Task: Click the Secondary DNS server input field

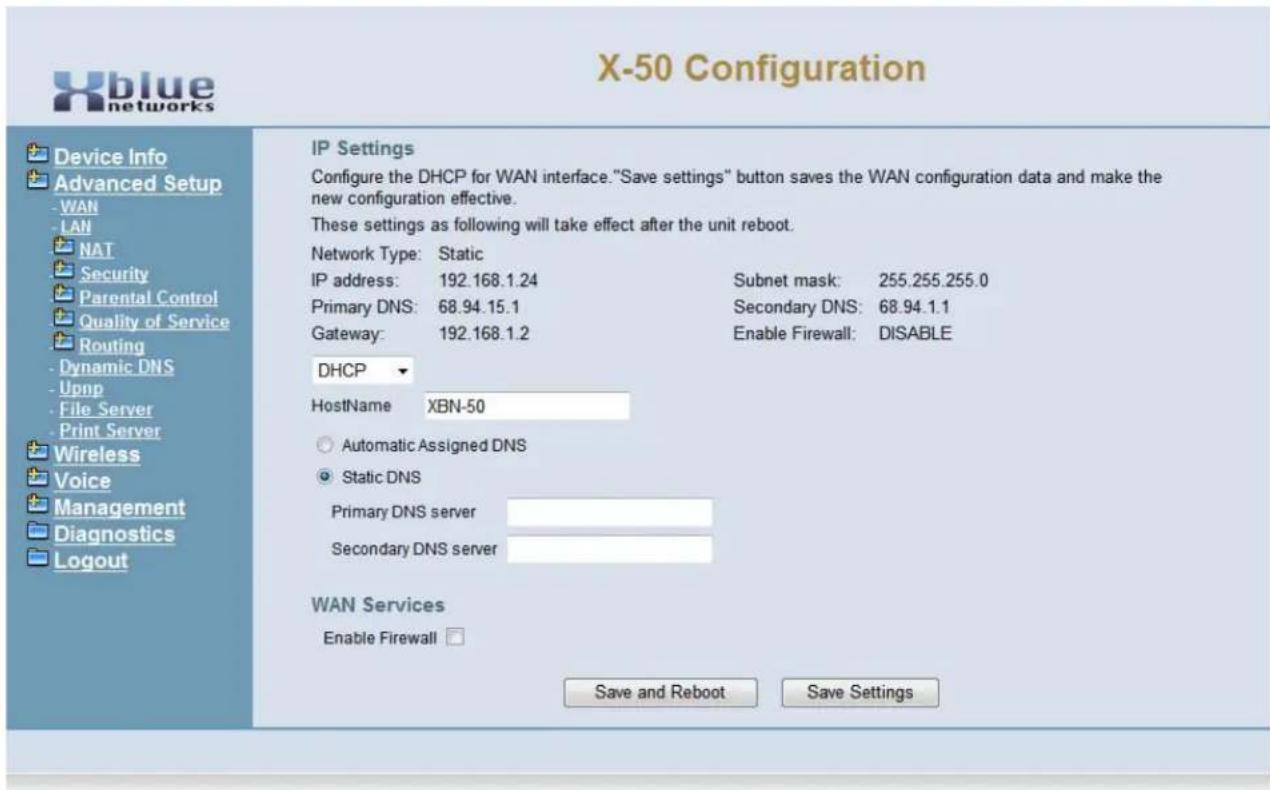Action: (x=609, y=549)
